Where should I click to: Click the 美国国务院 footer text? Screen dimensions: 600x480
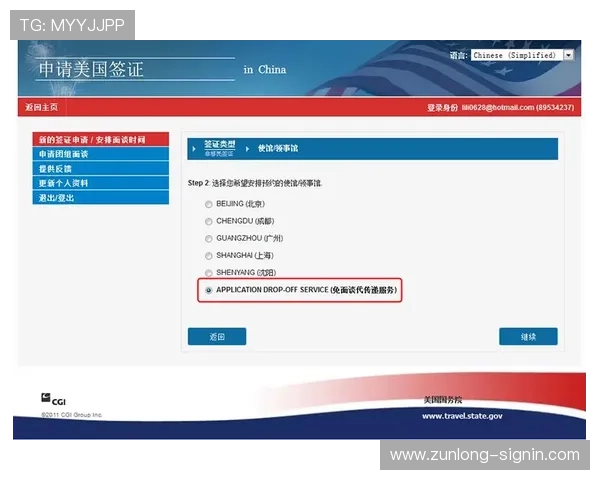(443, 400)
